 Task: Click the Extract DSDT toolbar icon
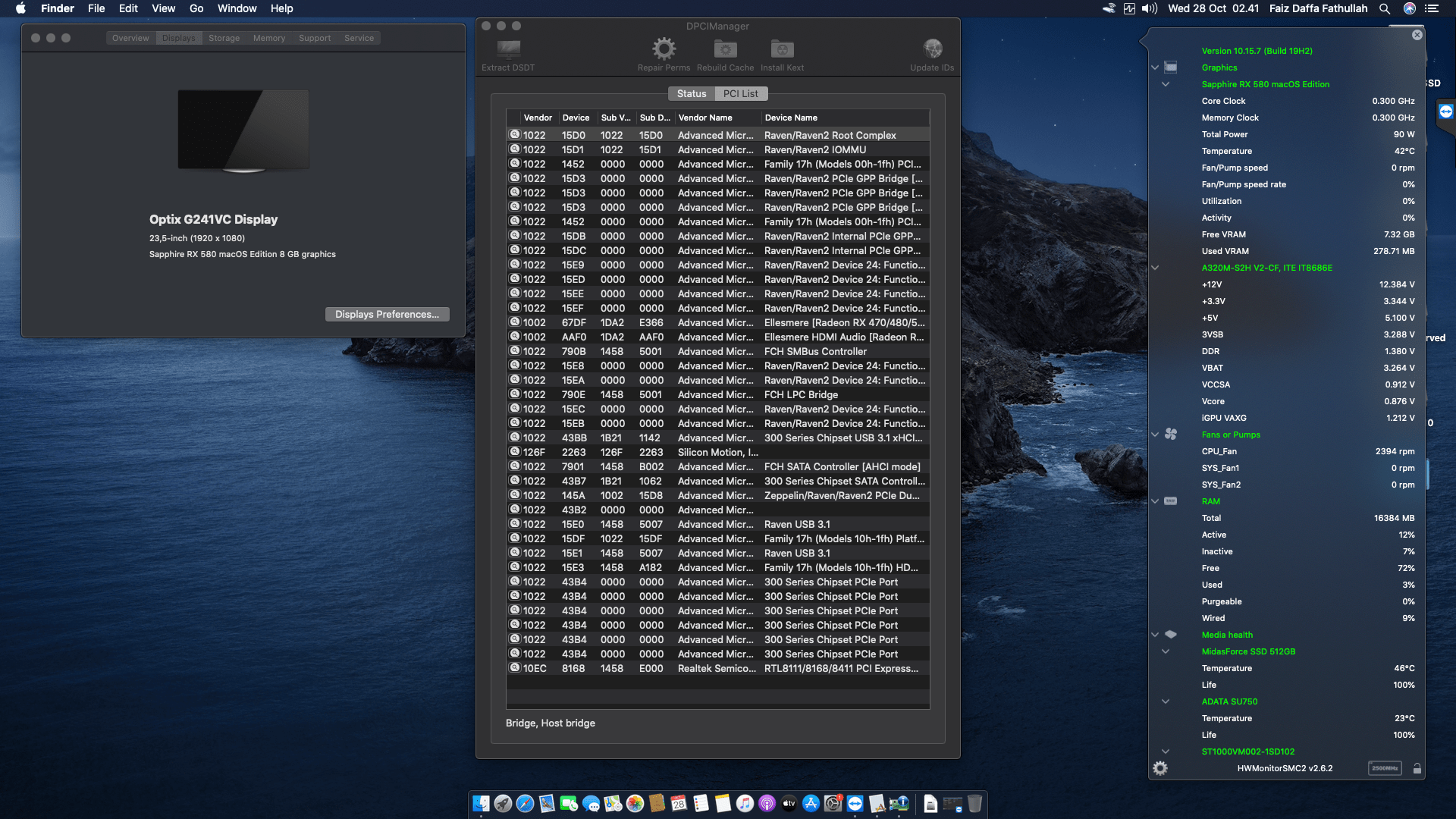(x=508, y=49)
